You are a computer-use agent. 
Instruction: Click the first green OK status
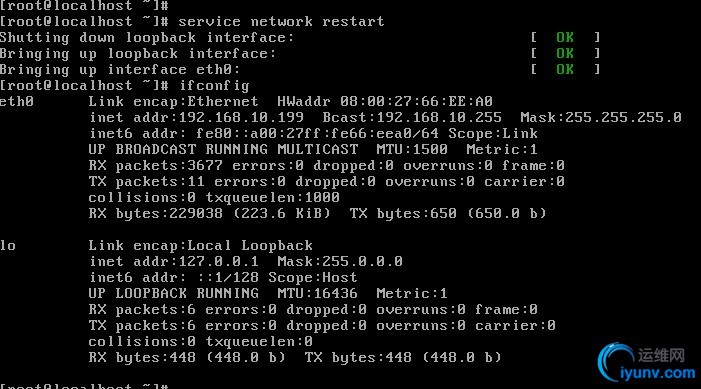[565, 38]
